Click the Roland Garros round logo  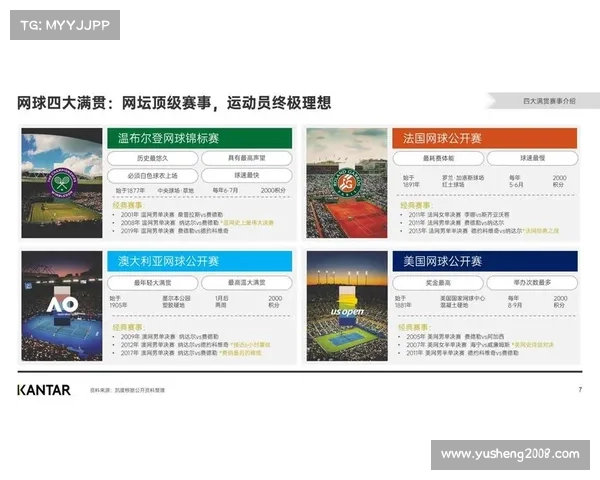tap(347, 183)
